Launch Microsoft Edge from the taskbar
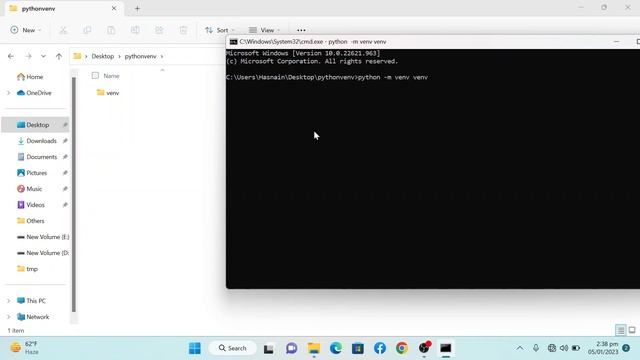The image size is (640, 360). [x=336, y=348]
